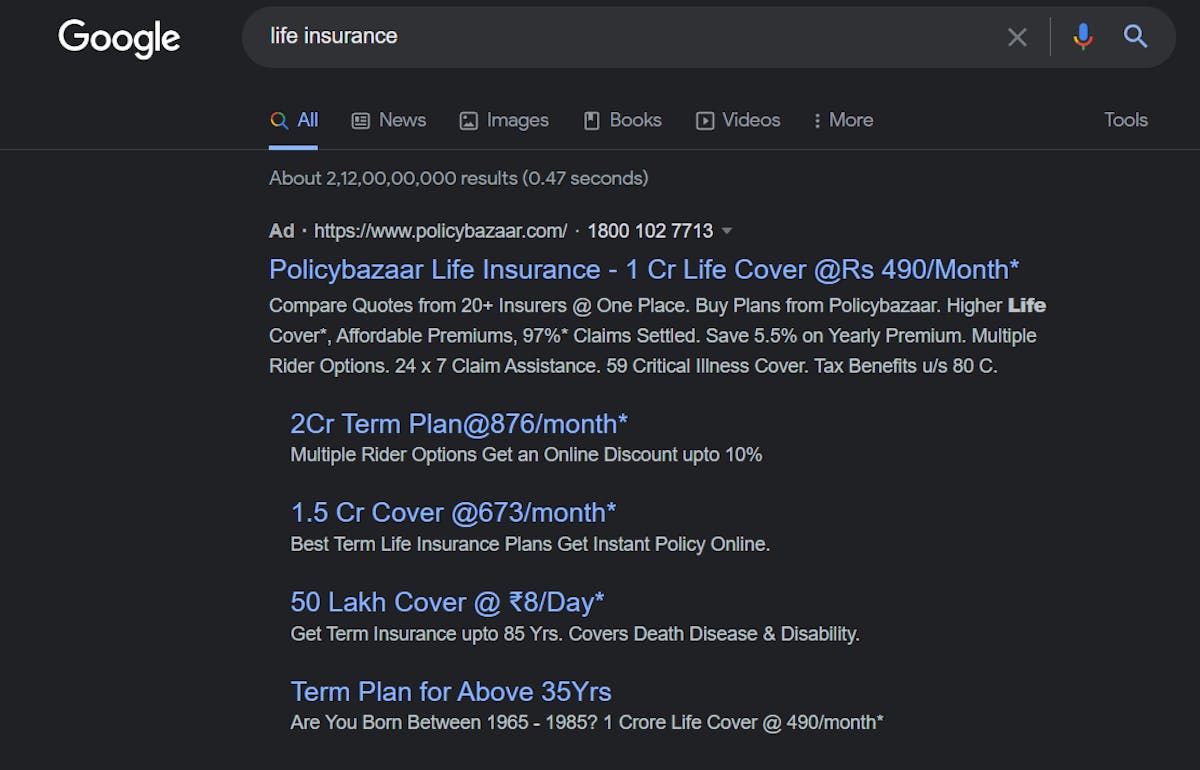Visit the 1.5 Cr Cover link

(453, 513)
